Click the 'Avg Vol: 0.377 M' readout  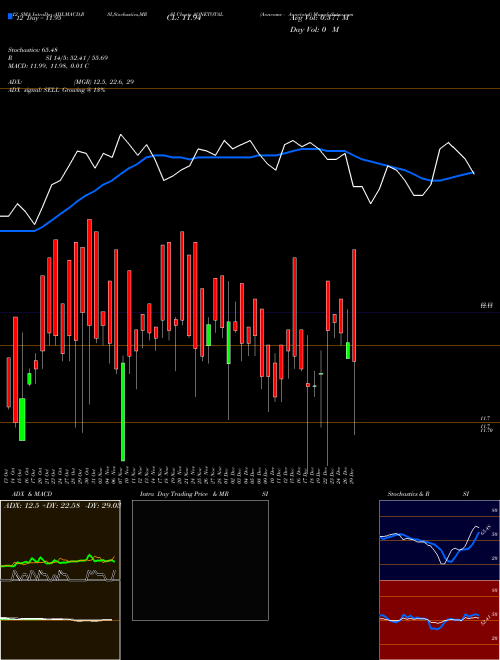pos(319,18)
